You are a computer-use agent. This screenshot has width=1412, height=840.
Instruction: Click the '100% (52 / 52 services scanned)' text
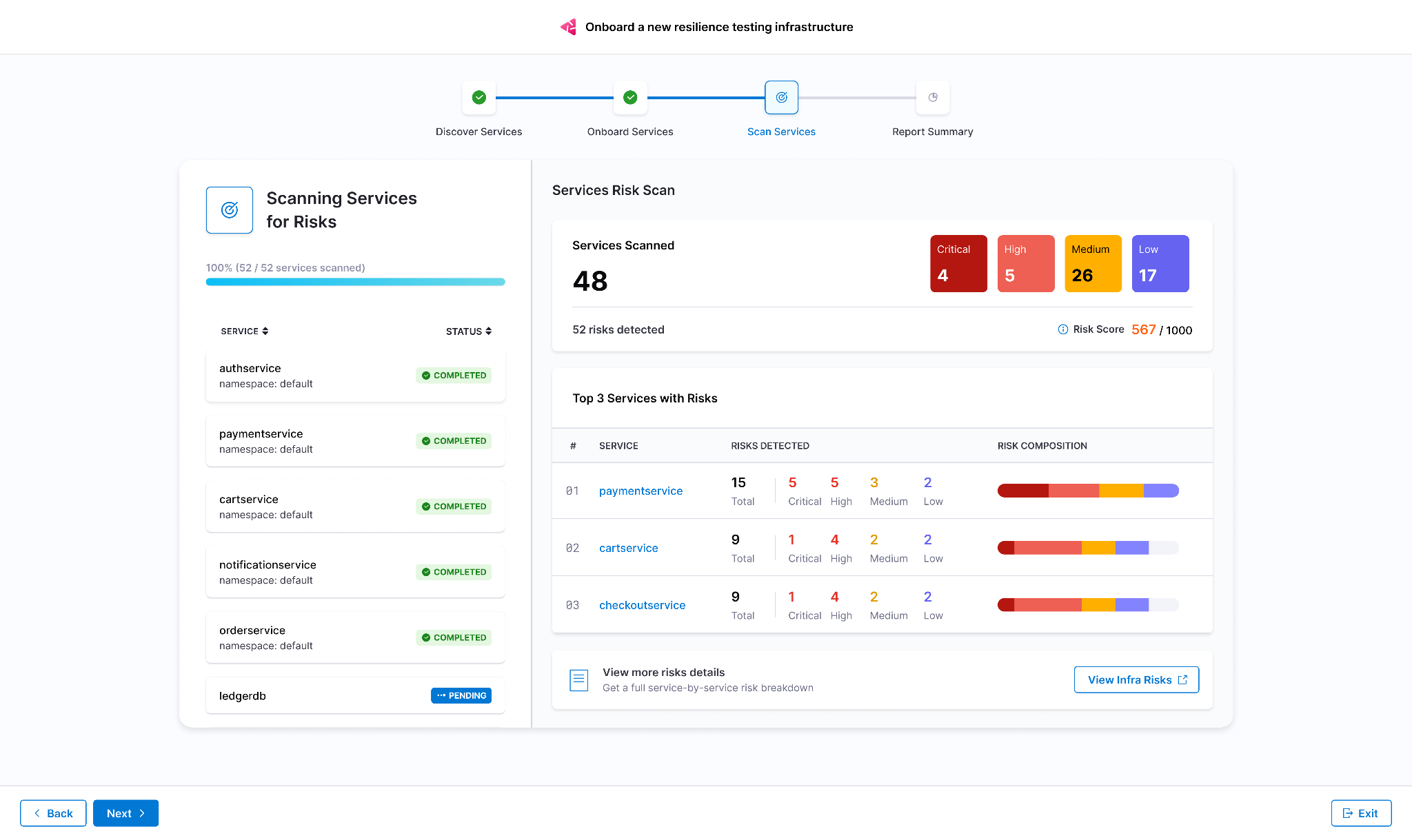tap(285, 267)
